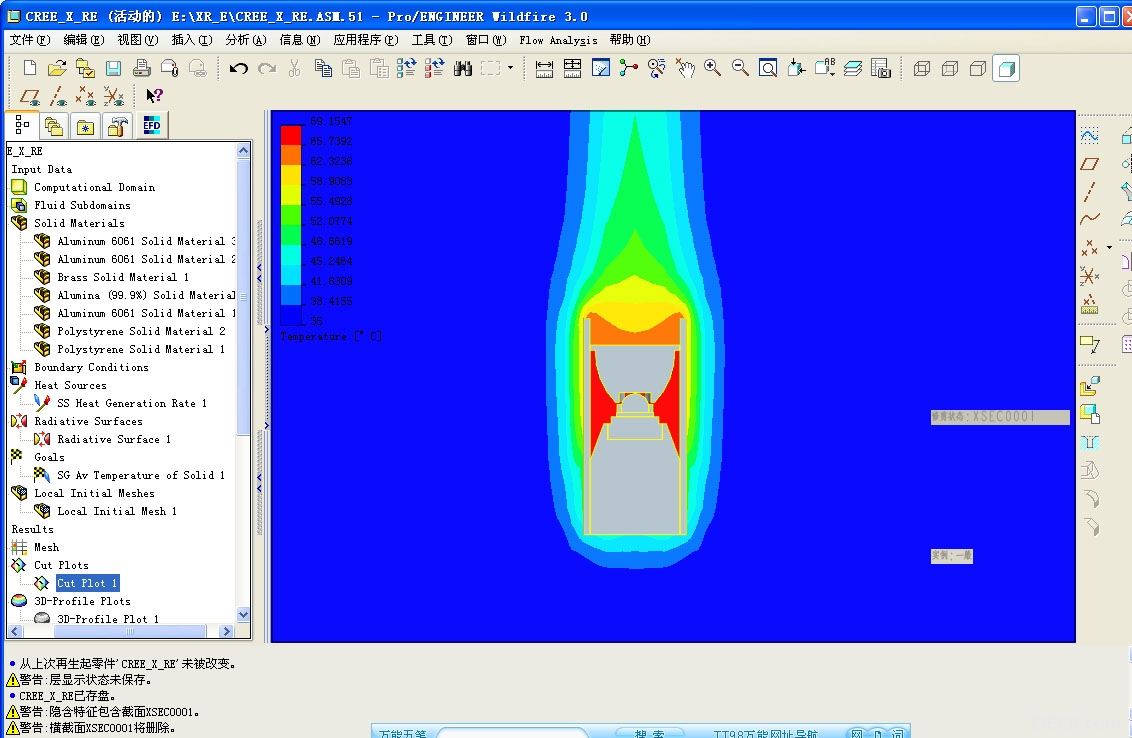This screenshot has height=738, width=1132.
Task: Click the yellow swatch in temperature legend
Action: 291,175
